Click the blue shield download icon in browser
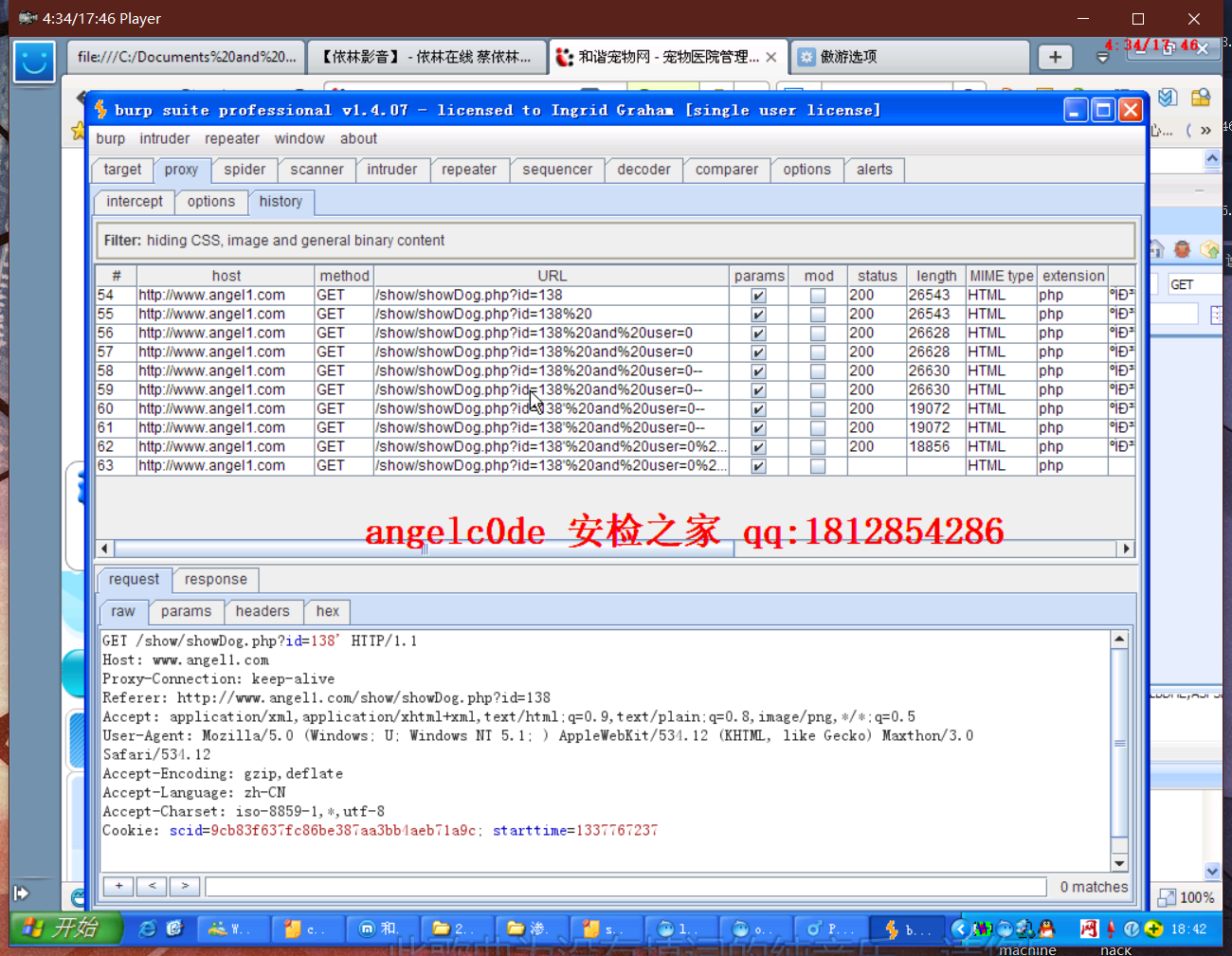 pos(1168,98)
